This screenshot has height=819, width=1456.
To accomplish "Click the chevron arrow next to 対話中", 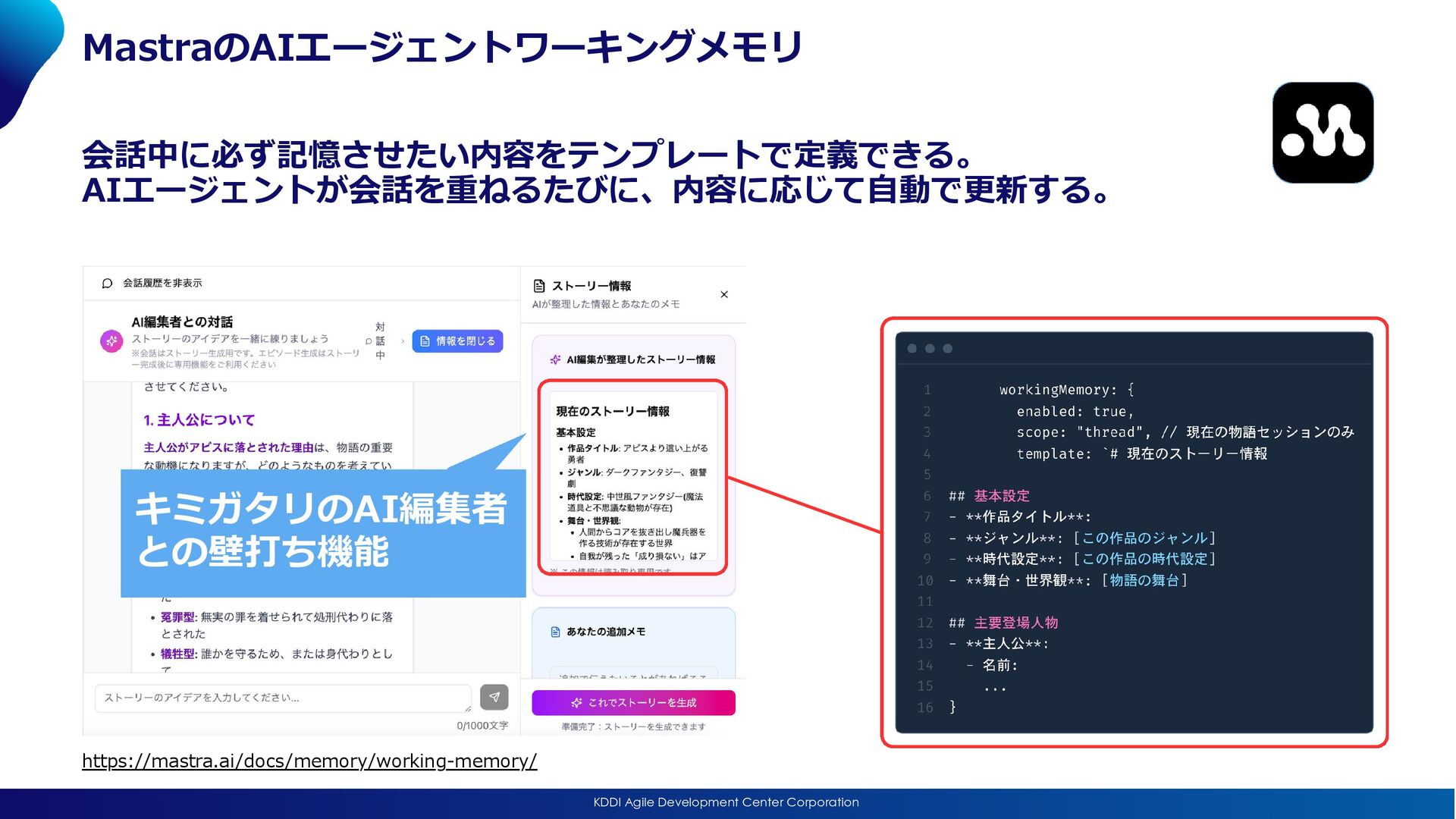I will pos(402,341).
